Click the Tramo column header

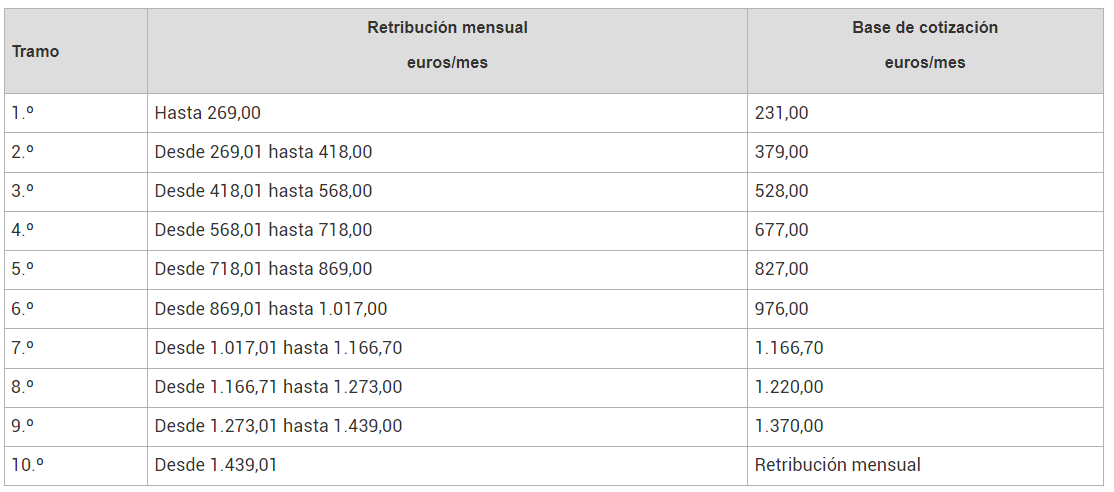click(76, 51)
